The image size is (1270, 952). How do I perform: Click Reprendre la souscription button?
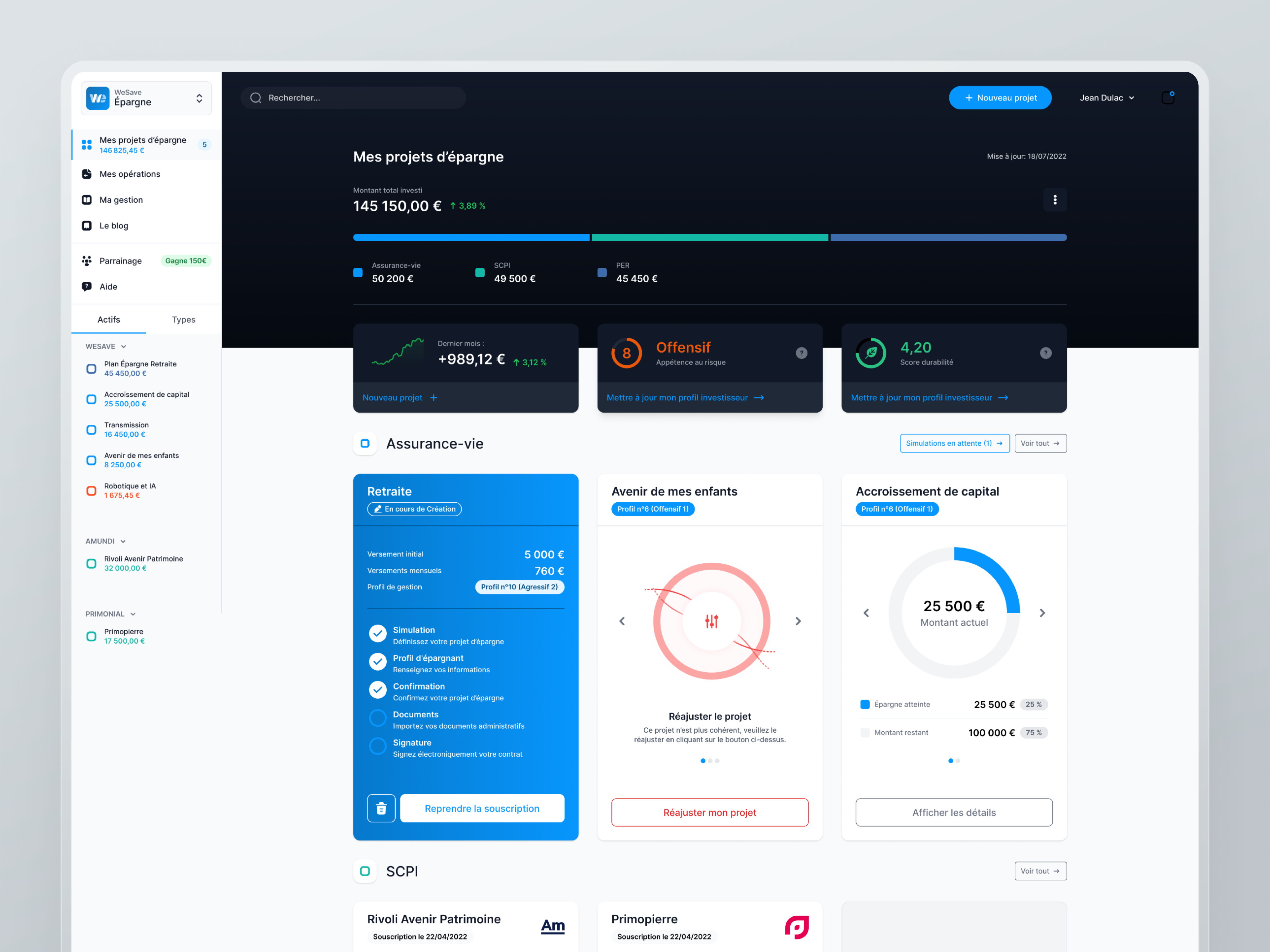[482, 808]
